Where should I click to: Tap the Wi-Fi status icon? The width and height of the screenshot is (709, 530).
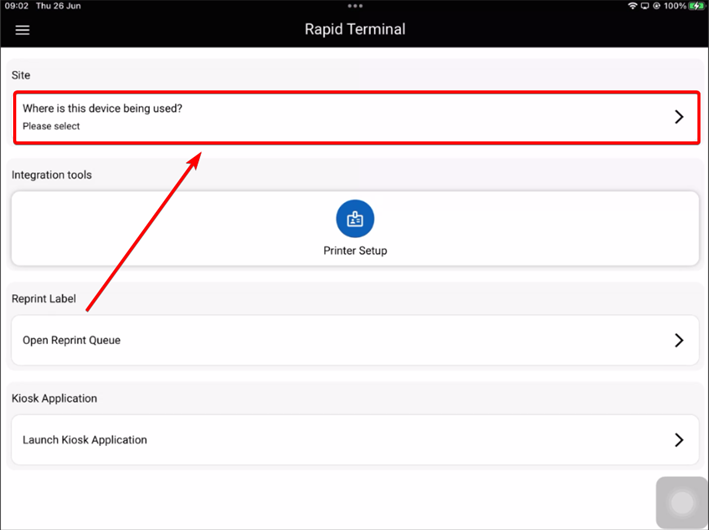coord(632,6)
